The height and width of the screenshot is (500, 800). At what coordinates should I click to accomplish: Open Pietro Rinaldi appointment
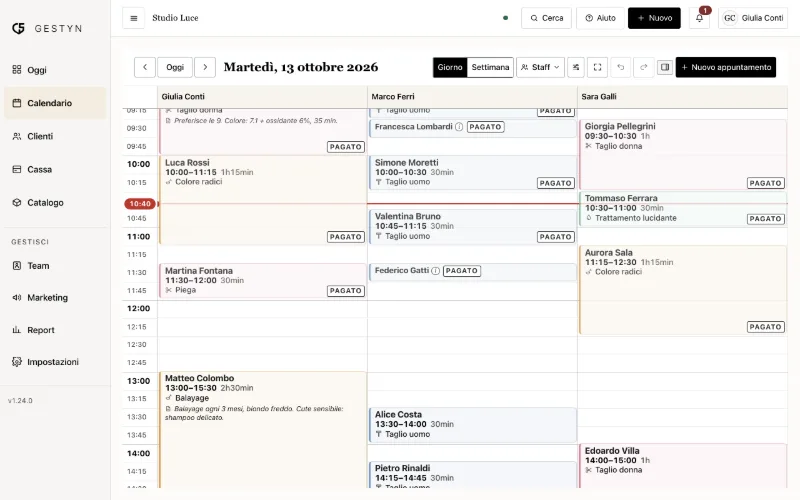coord(472,474)
